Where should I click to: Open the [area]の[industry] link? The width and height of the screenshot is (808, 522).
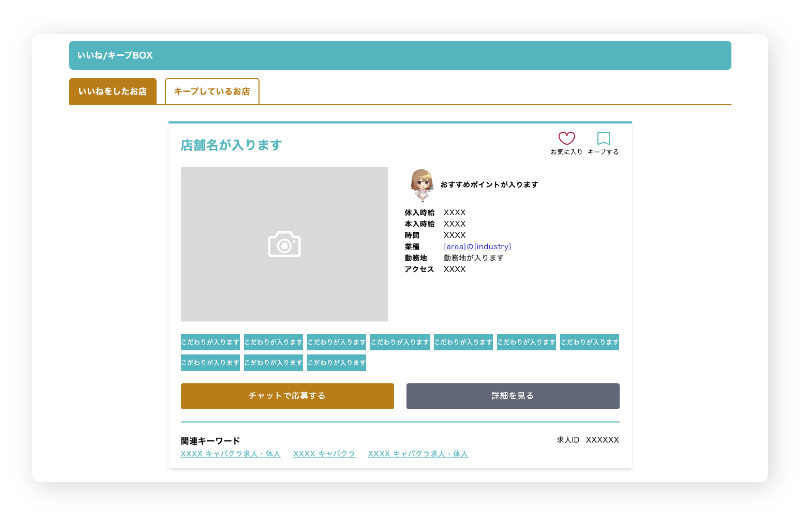[477, 246]
